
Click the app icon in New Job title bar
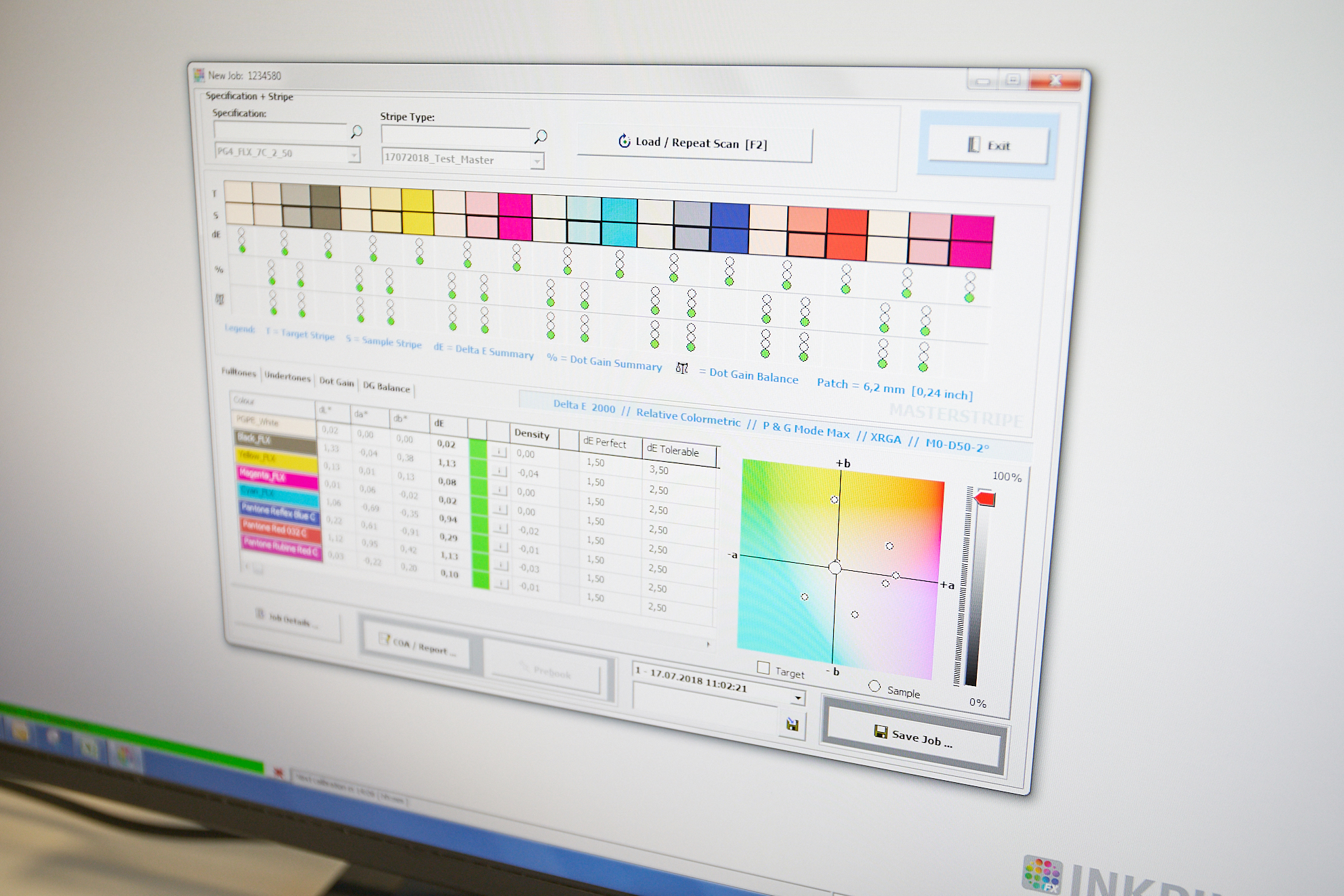point(199,74)
